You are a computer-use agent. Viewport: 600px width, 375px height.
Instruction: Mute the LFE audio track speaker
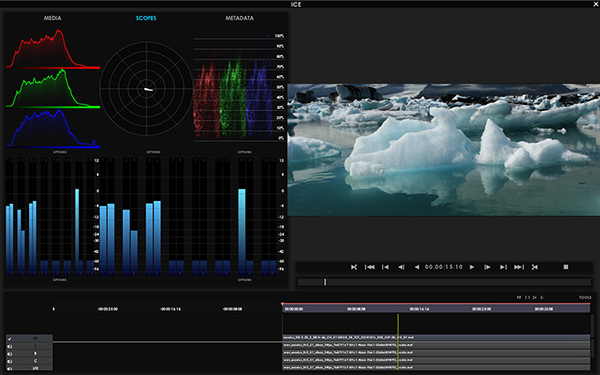[10, 368]
